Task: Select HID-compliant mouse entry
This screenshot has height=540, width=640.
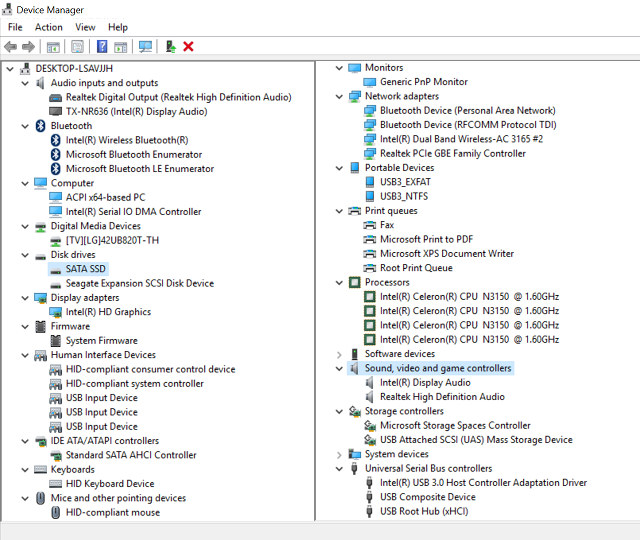Action: pyautogui.click(x=113, y=513)
